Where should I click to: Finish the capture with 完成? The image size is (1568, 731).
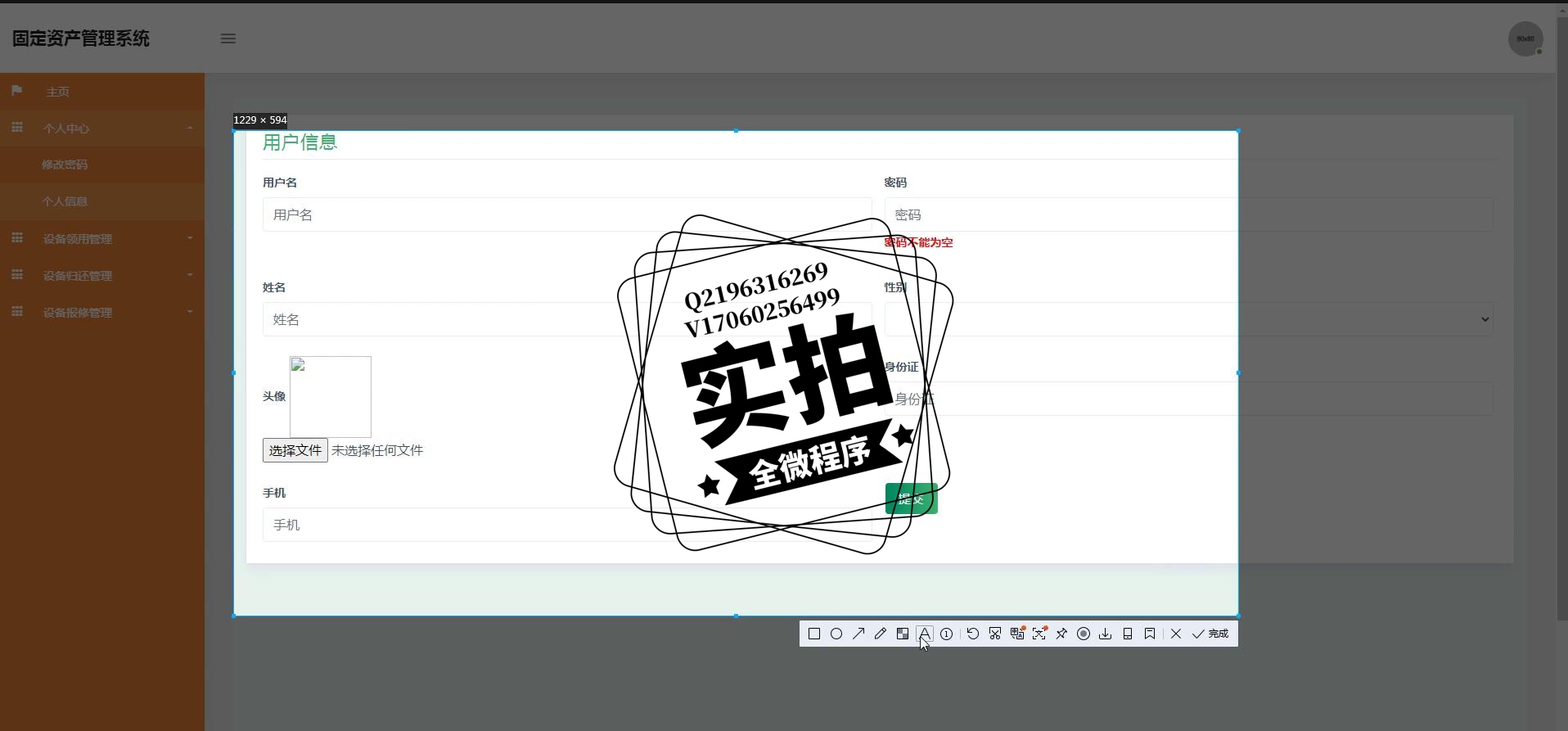(1210, 634)
